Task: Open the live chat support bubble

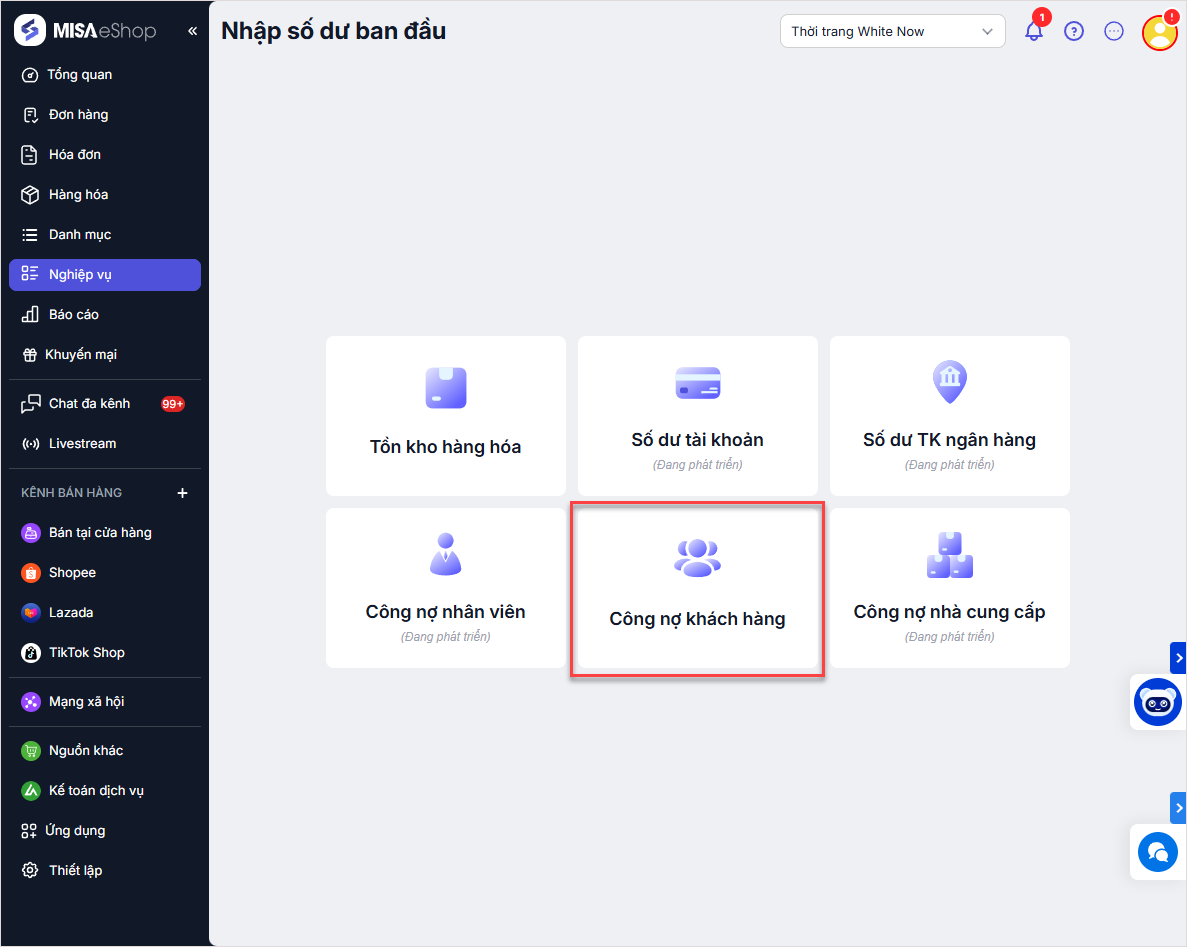Action: click(x=1157, y=852)
